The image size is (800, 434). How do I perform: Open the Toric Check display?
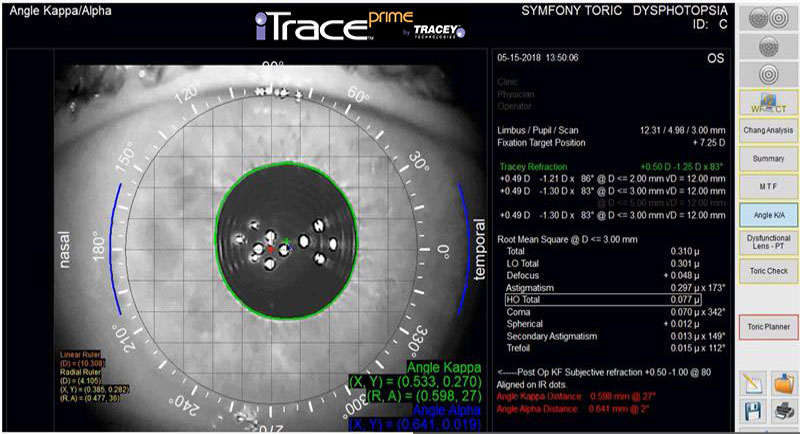click(768, 271)
